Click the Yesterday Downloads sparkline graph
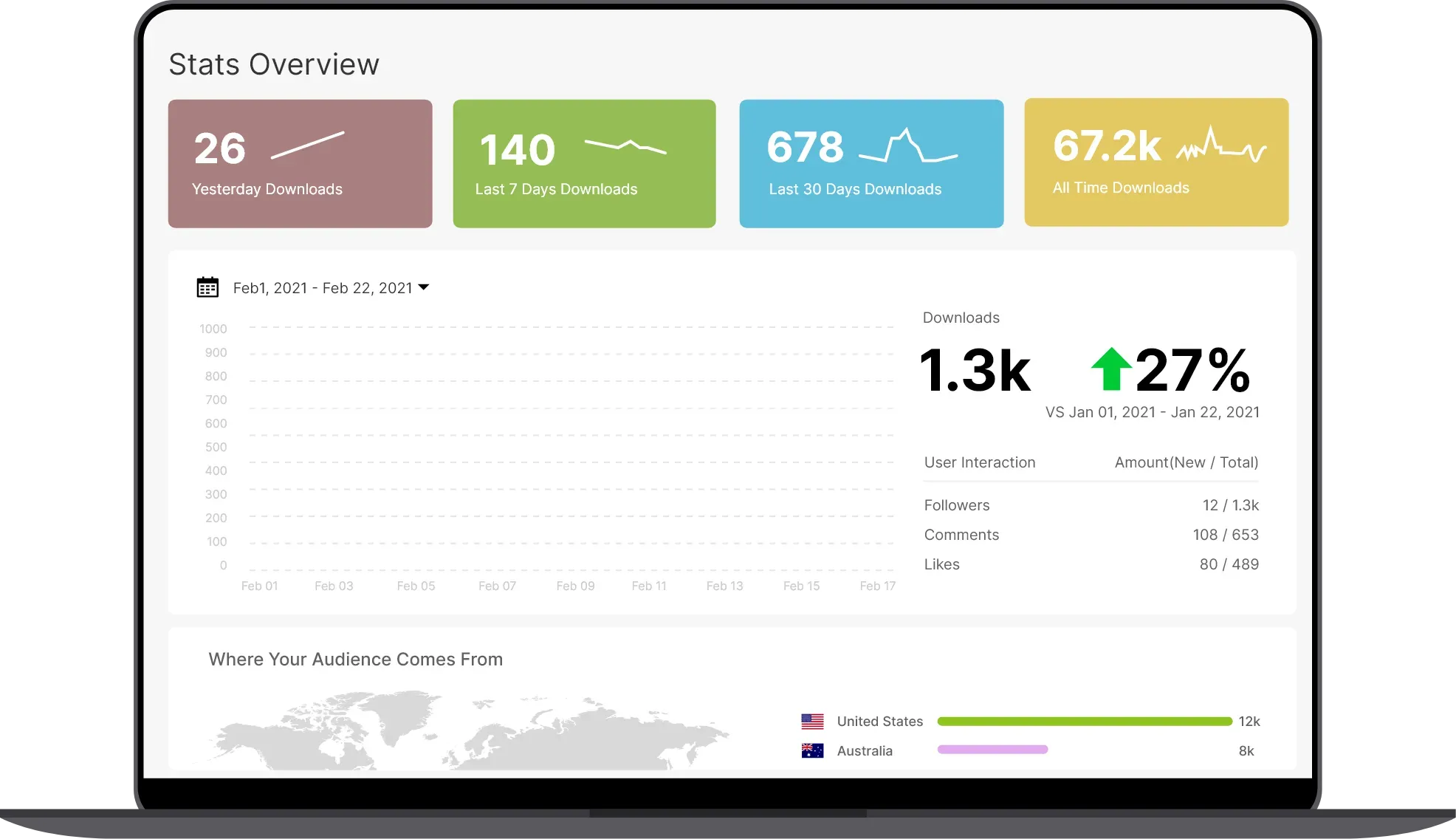Screen dimensions: 1456x839 307,145
